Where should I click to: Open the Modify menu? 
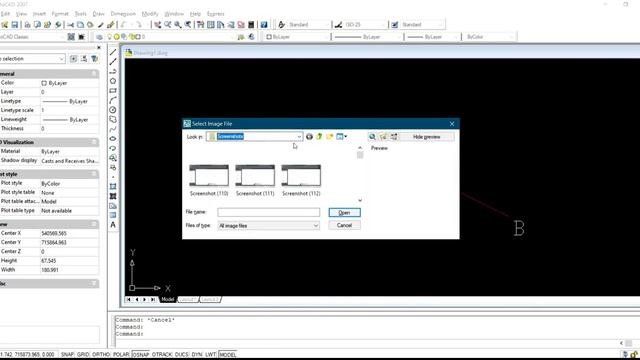tap(150, 14)
